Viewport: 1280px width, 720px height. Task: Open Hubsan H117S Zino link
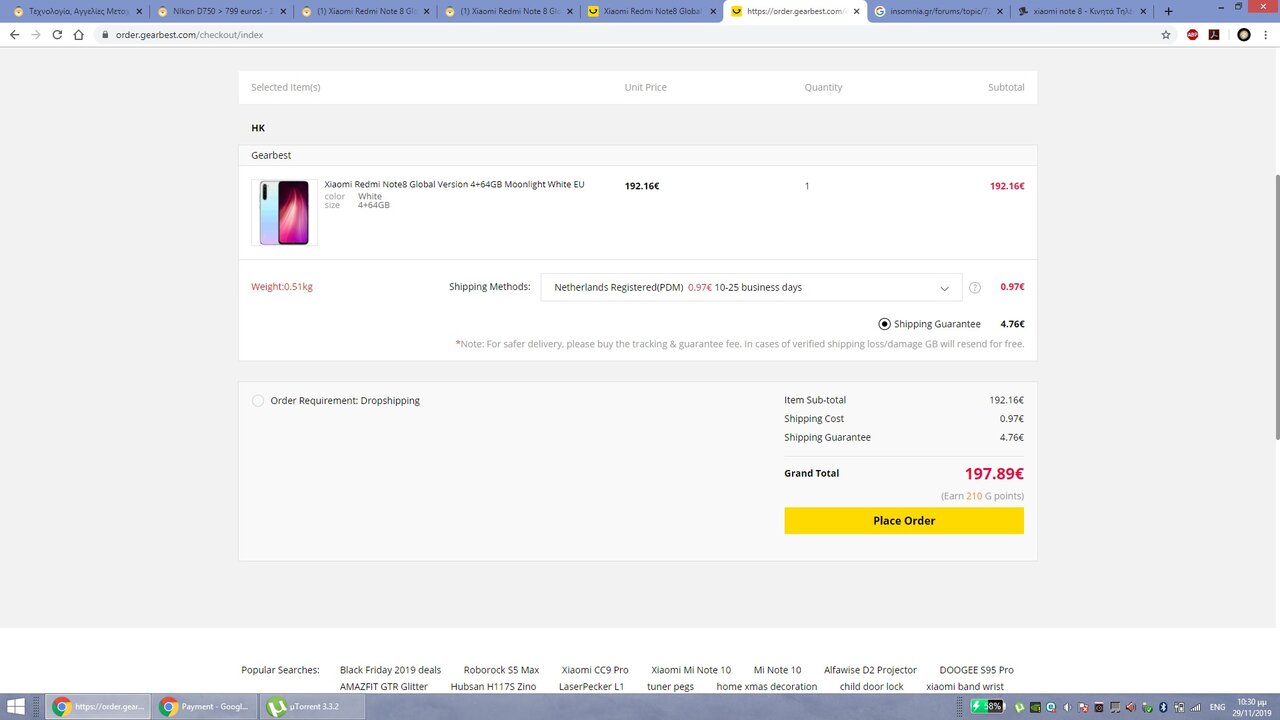[493, 687]
